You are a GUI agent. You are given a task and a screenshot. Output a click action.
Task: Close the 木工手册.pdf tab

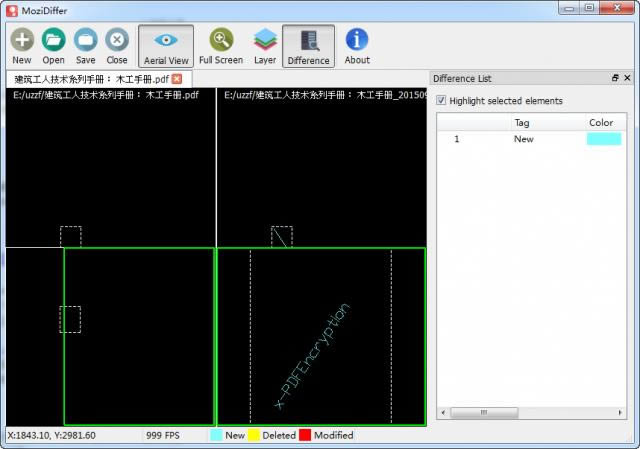tap(177, 79)
